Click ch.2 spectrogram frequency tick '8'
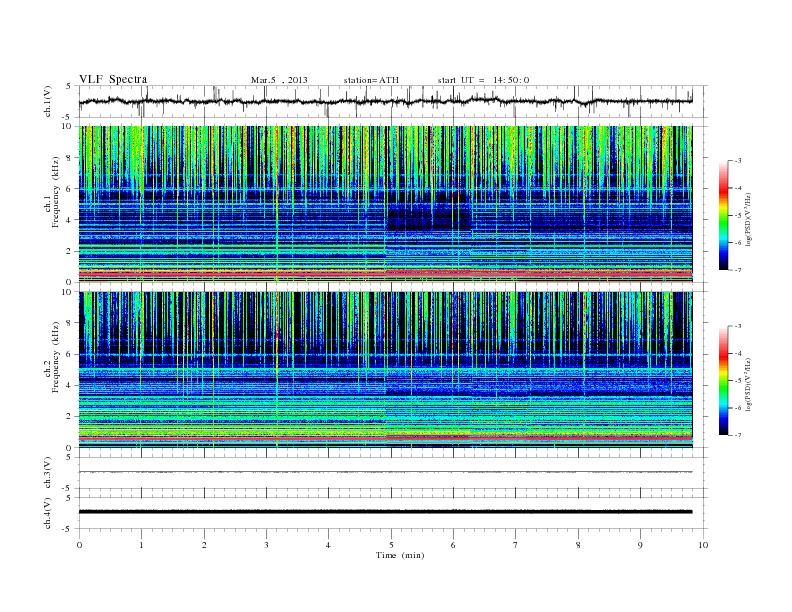The image size is (792, 612). 69,323
